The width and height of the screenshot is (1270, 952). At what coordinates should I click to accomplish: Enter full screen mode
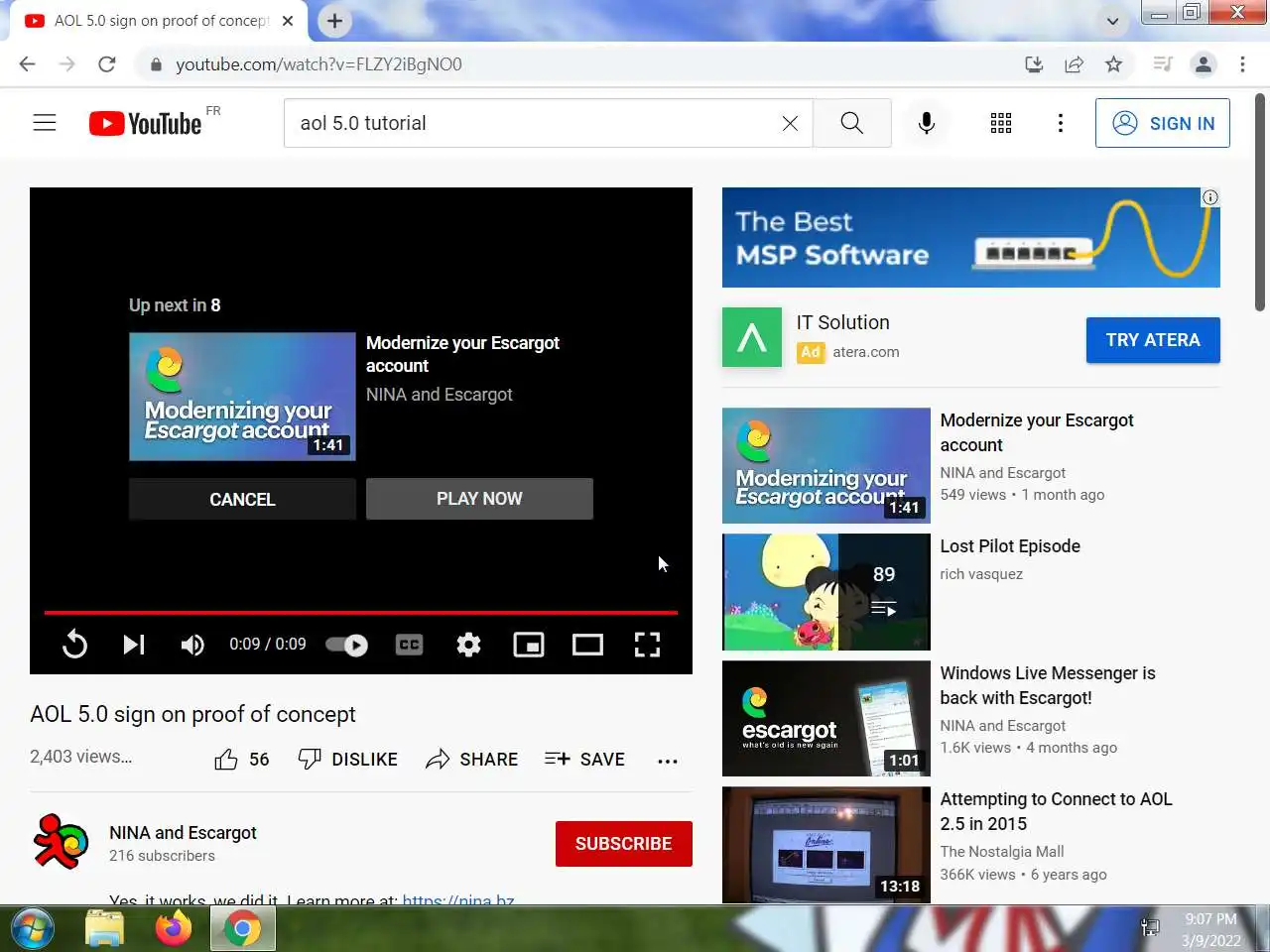click(647, 645)
